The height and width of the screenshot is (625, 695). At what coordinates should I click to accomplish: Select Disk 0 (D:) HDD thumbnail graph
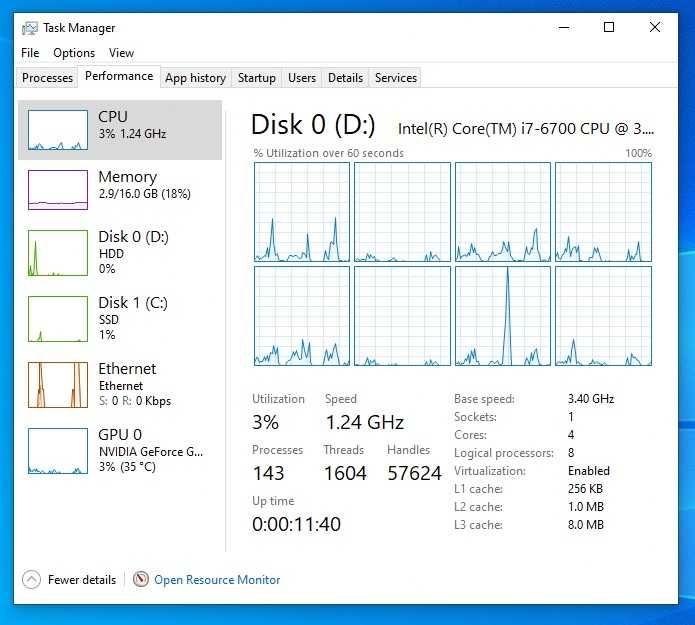(58, 253)
